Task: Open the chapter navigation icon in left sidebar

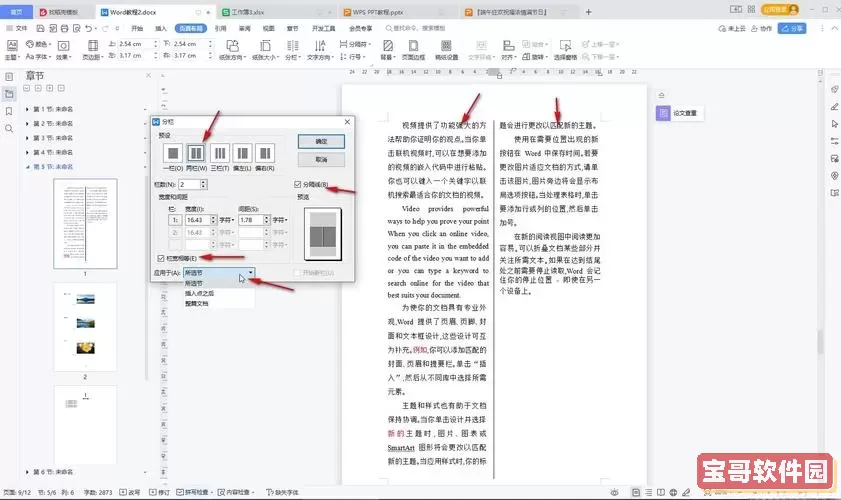Action: [x=9, y=94]
